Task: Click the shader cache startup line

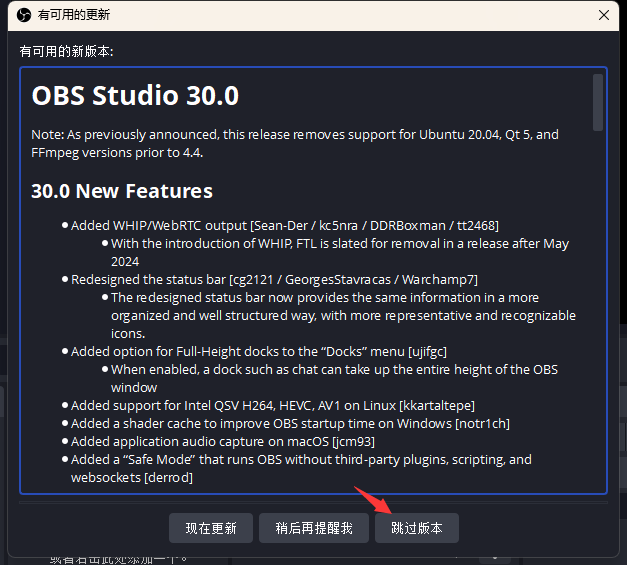Action: tap(290, 423)
